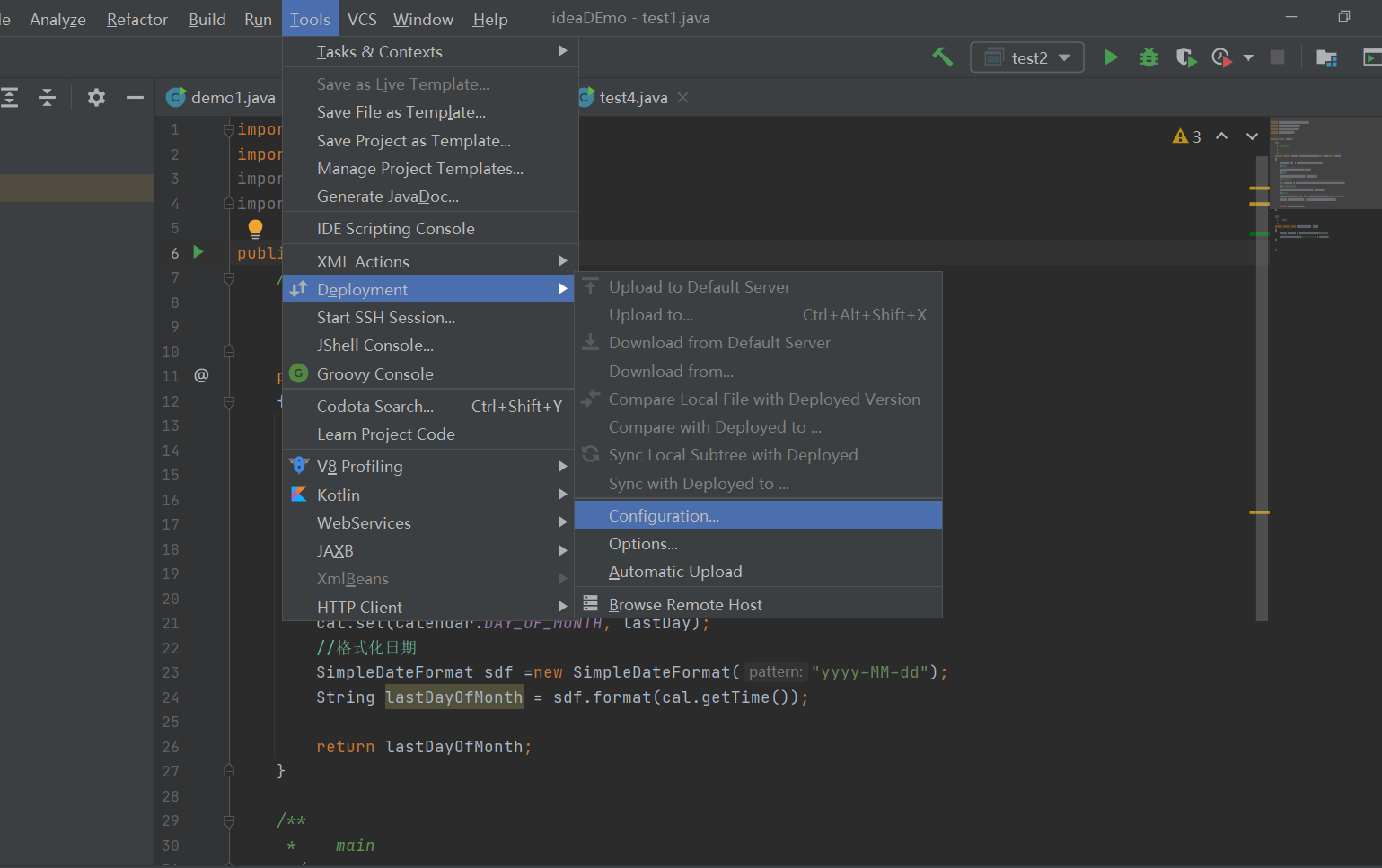Go to previous highlighted error arrow
Viewport: 1382px width, 868px height.
(1221, 136)
